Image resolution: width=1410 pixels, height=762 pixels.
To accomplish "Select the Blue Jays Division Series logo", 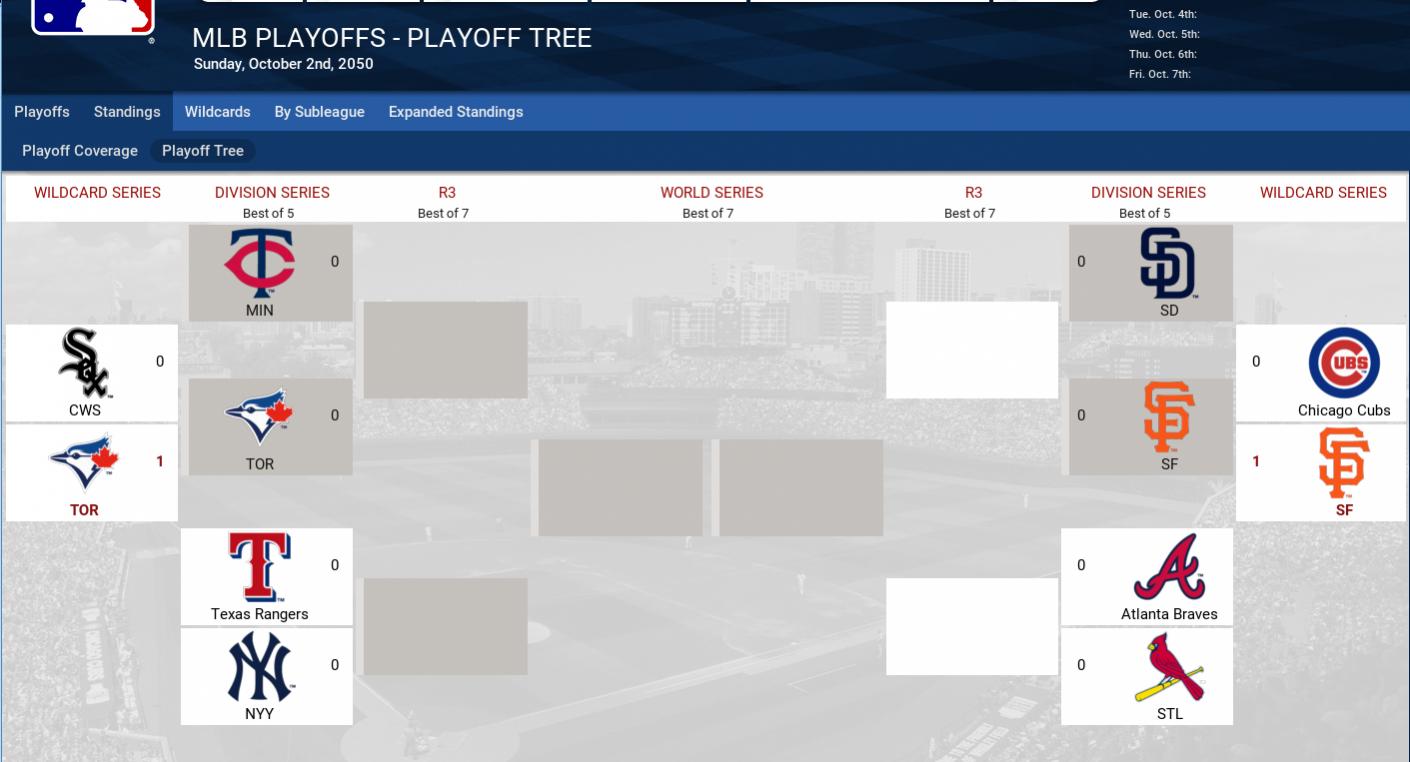I will click(x=259, y=416).
